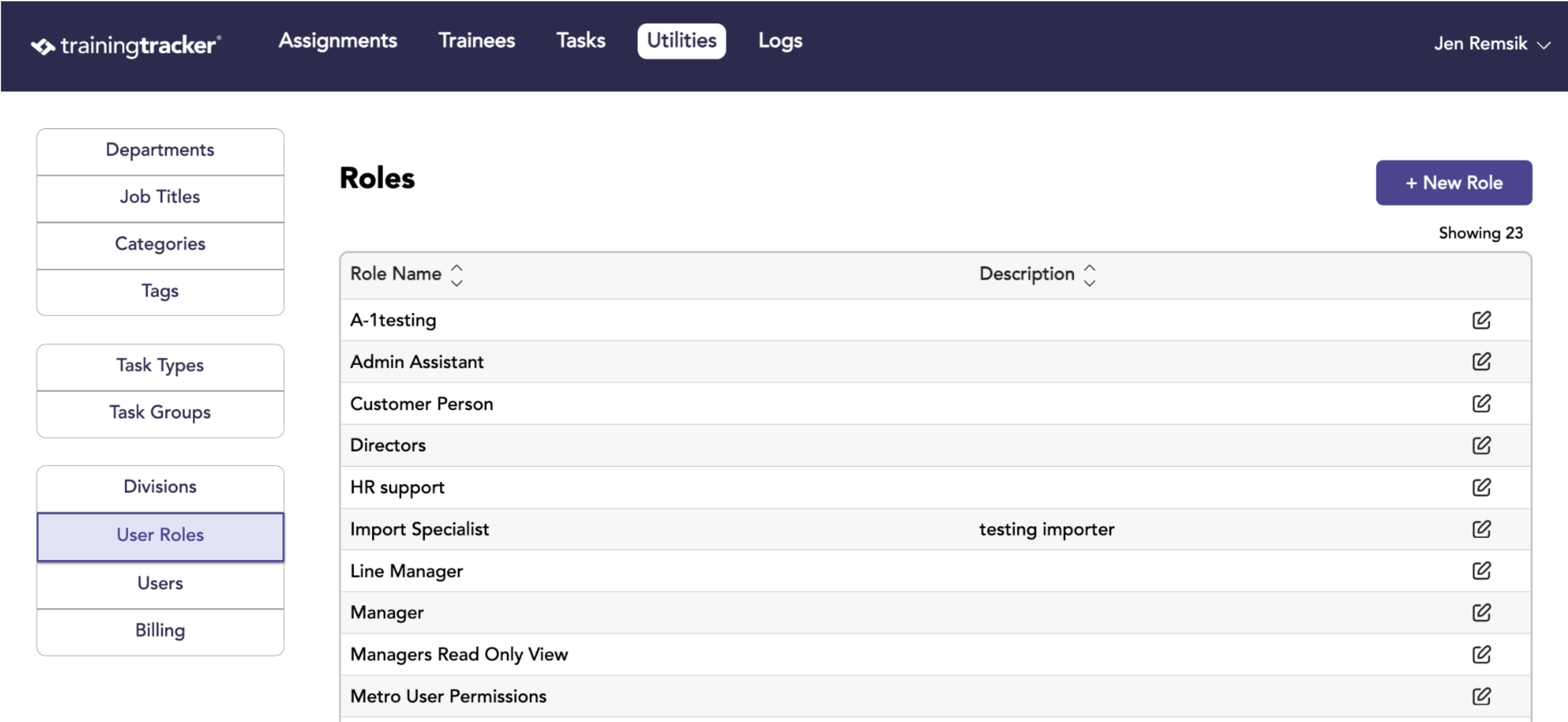This screenshot has height=722, width=1568.
Task: Click edit icon for Admin Assistant
Action: [1481, 362]
